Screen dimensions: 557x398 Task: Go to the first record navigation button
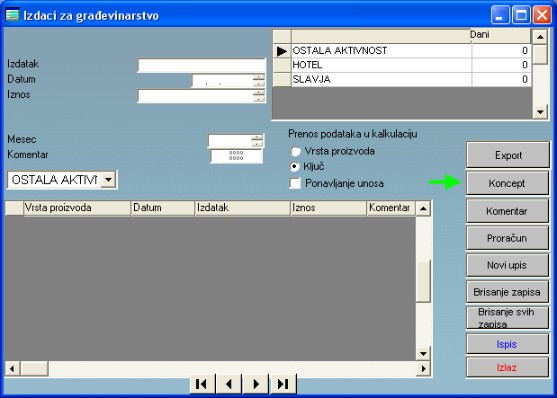pyautogui.click(x=202, y=384)
